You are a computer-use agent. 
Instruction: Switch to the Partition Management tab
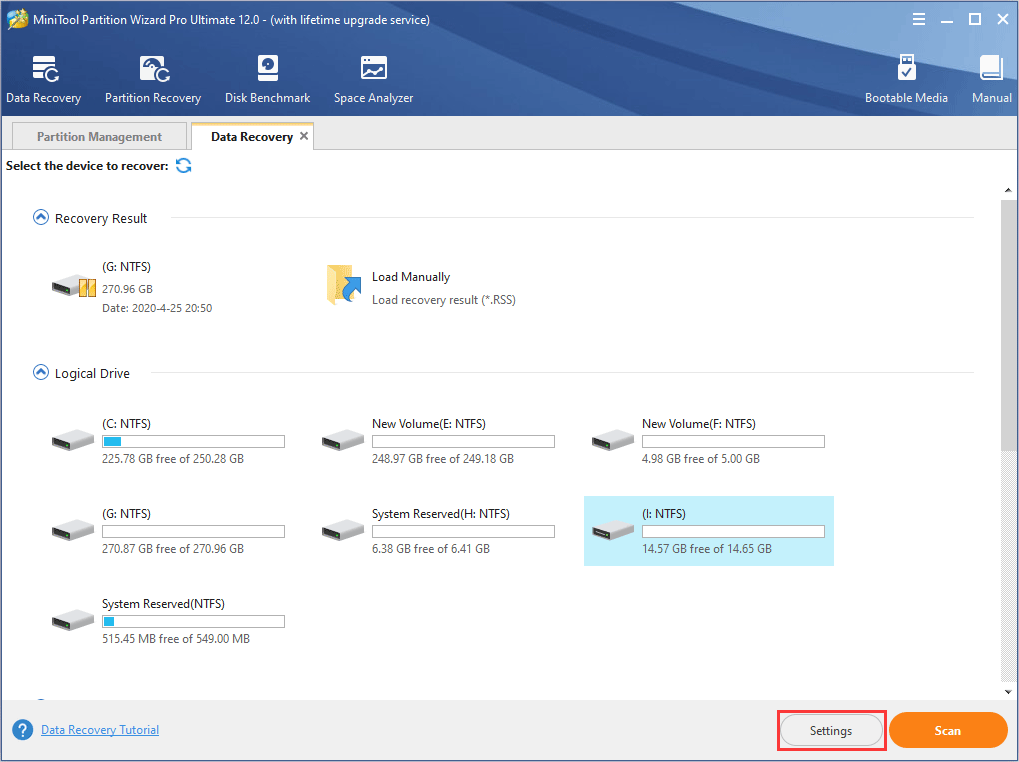99,136
